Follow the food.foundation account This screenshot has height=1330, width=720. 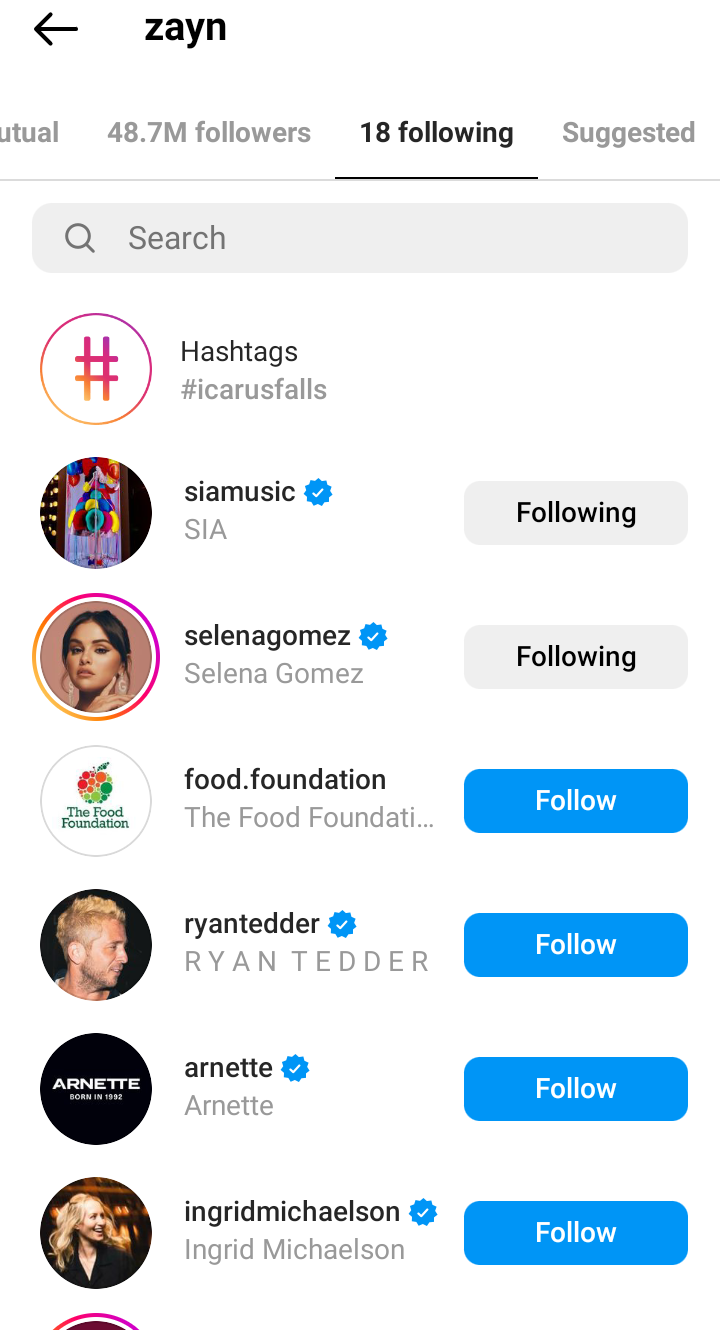click(575, 801)
